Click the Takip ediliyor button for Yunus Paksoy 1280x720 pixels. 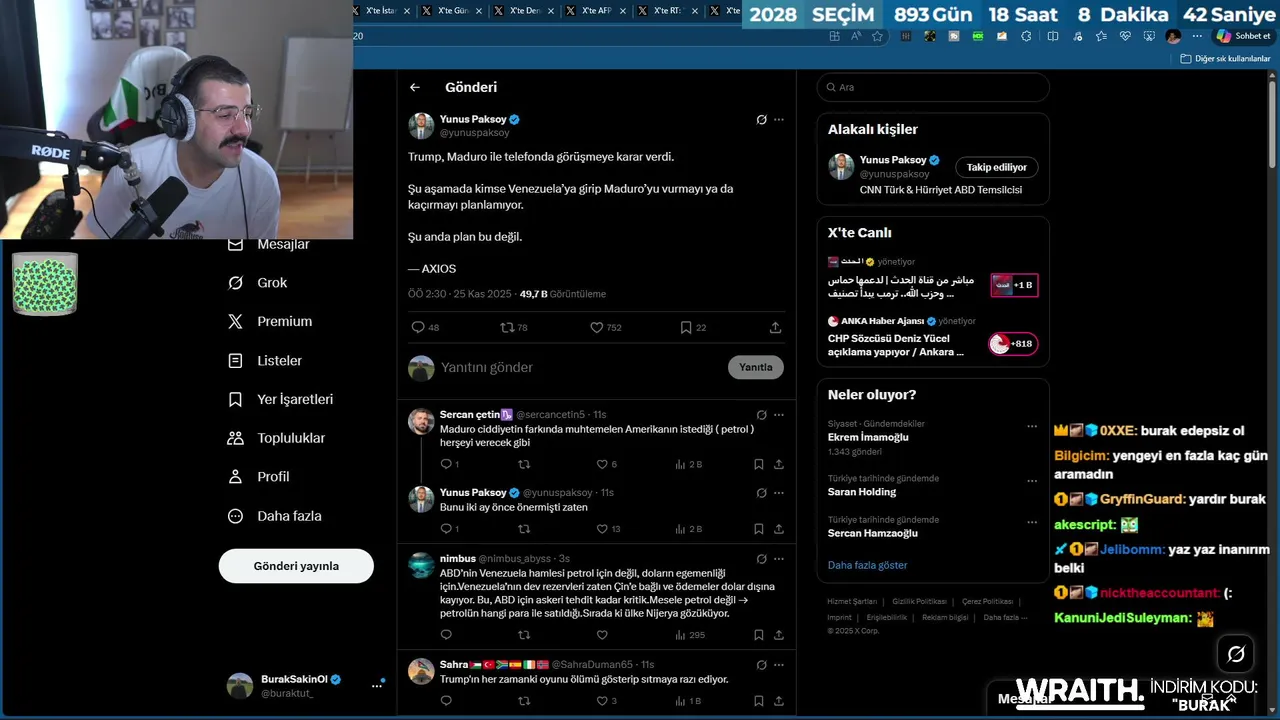pos(996,168)
